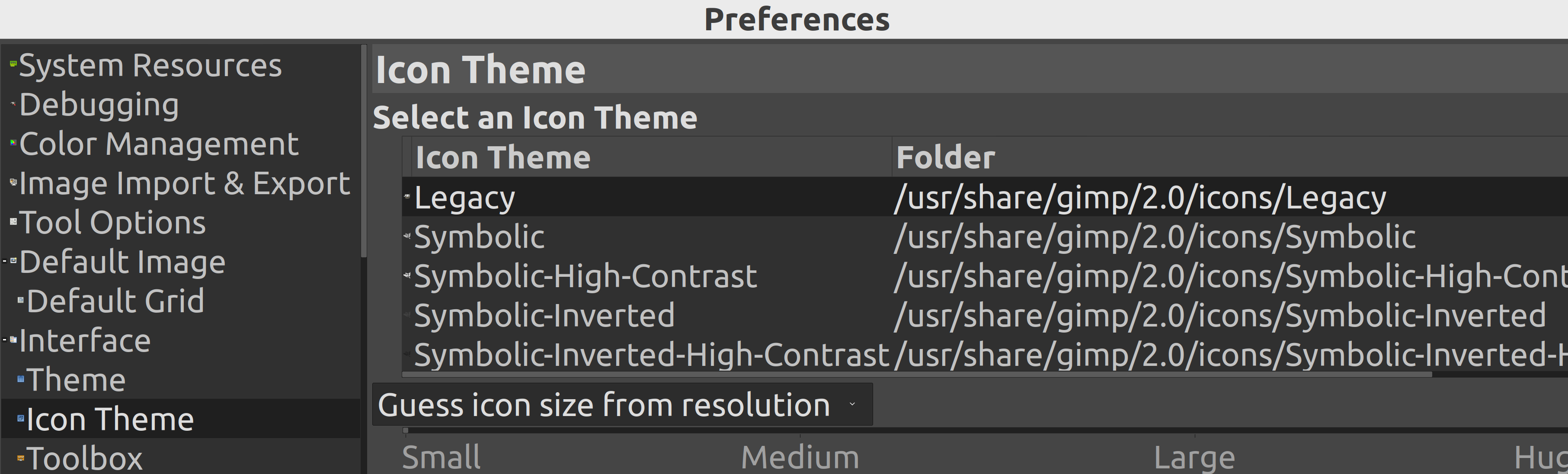
Task: Click the Color Management sidebar icon
Action: pos(13,143)
